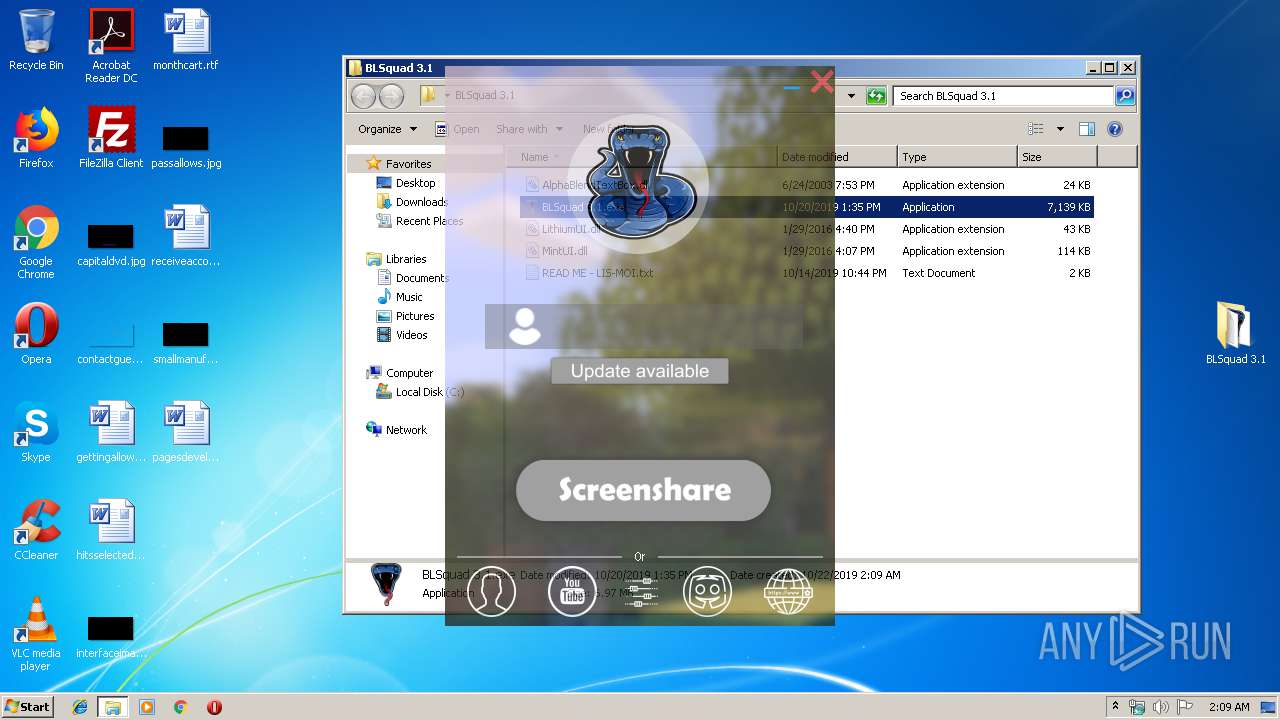Click the Change your view icon
The width and height of the screenshot is (1280, 720).
pos(1036,129)
